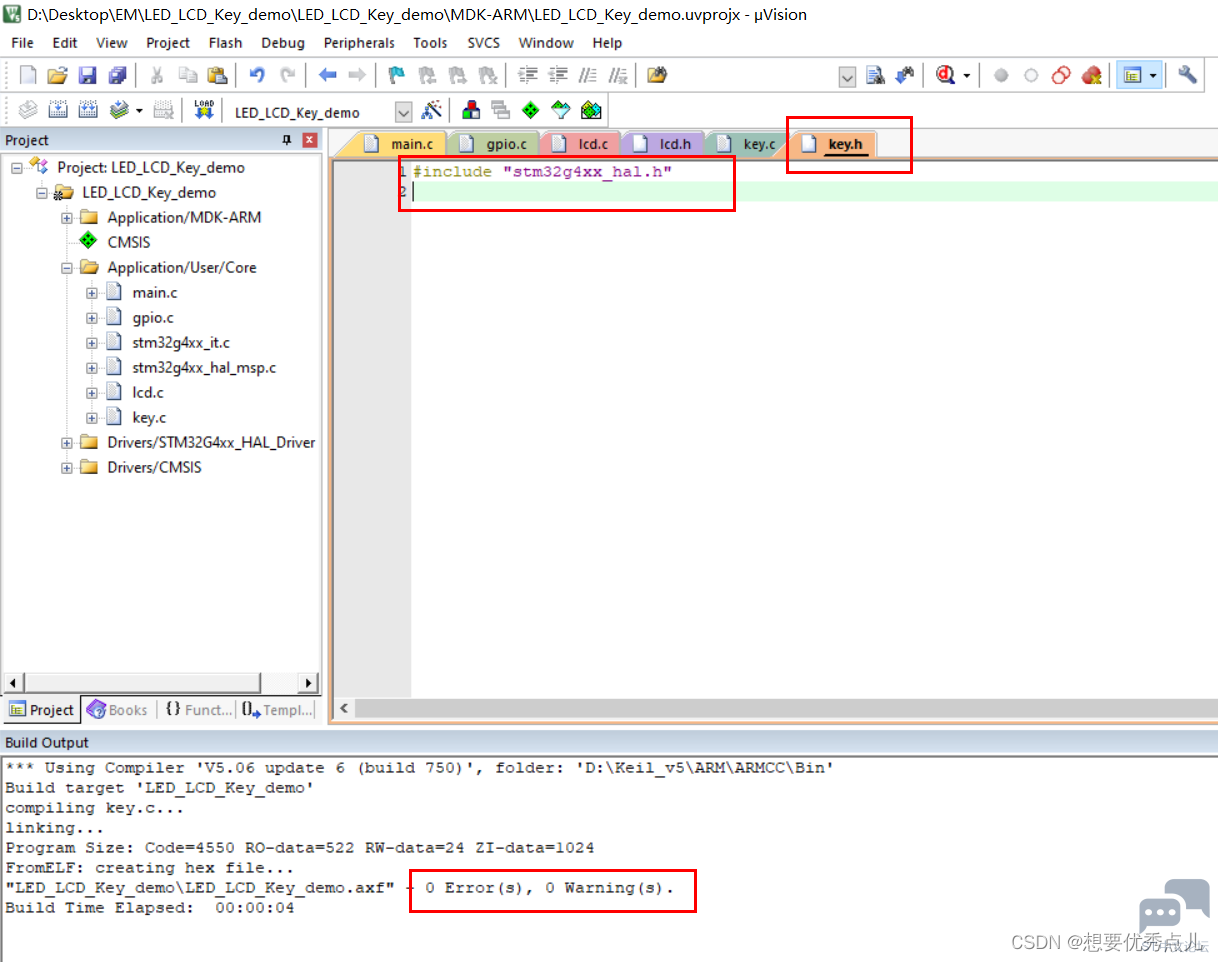
Task: Open the Peripherals menu
Action: (359, 43)
